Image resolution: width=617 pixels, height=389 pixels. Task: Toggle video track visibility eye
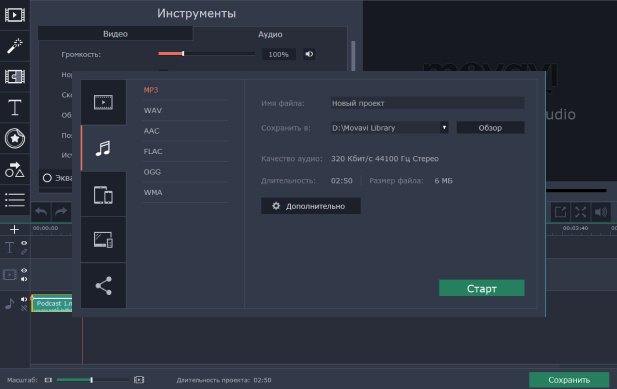tap(24, 270)
